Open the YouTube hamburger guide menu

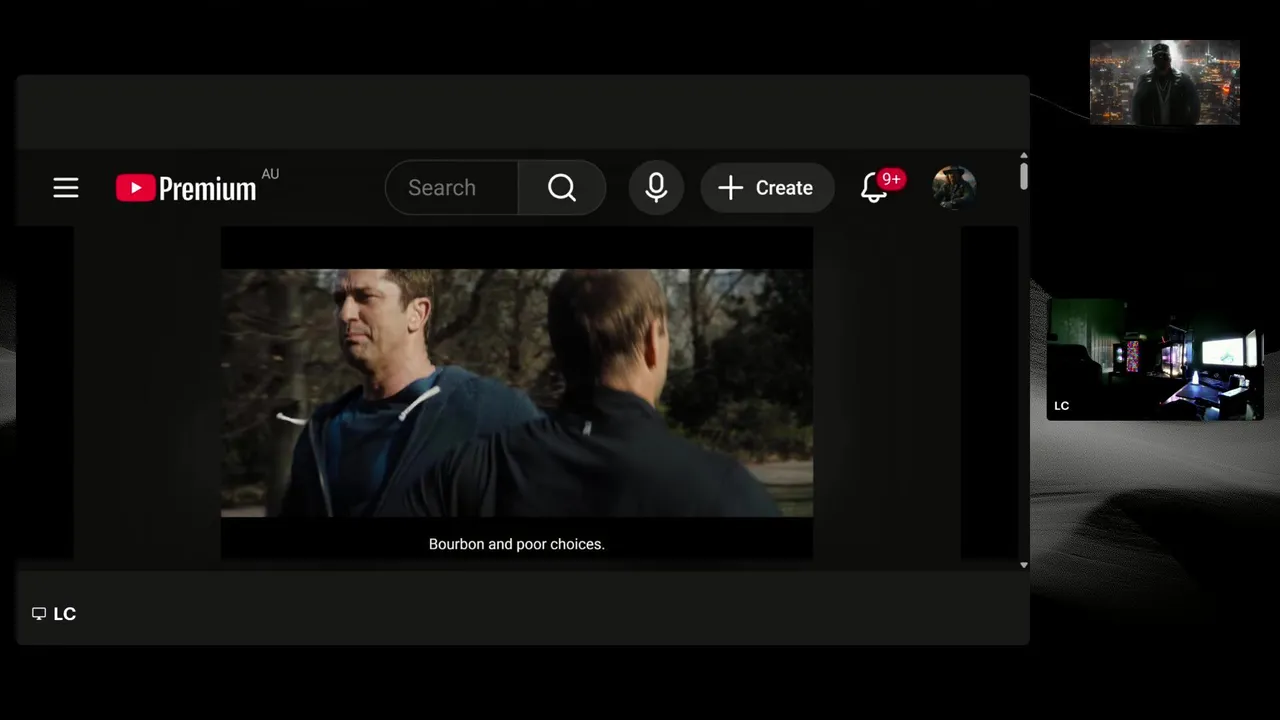pyautogui.click(x=66, y=188)
